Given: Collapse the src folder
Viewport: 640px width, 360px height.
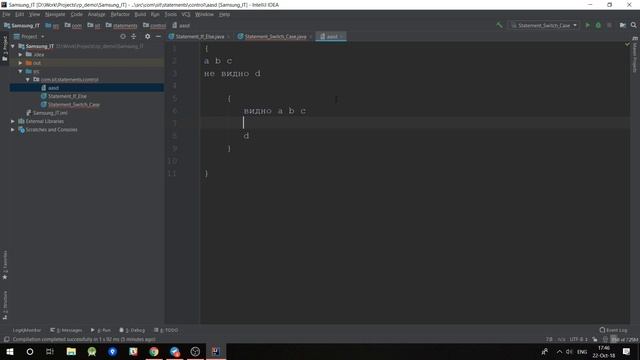Looking at the screenshot, I should [x=20, y=71].
